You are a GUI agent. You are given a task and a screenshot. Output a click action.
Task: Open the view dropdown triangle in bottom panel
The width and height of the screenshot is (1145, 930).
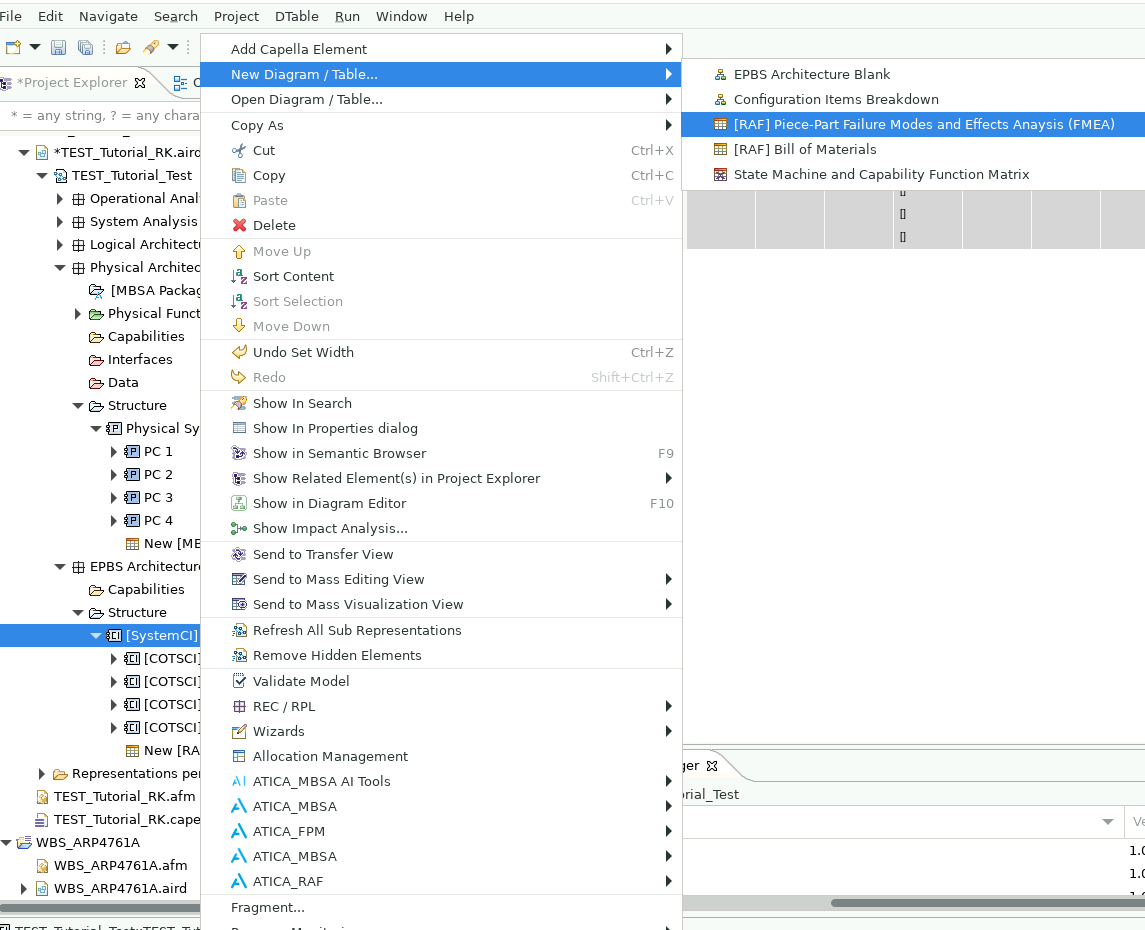click(1108, 822)
